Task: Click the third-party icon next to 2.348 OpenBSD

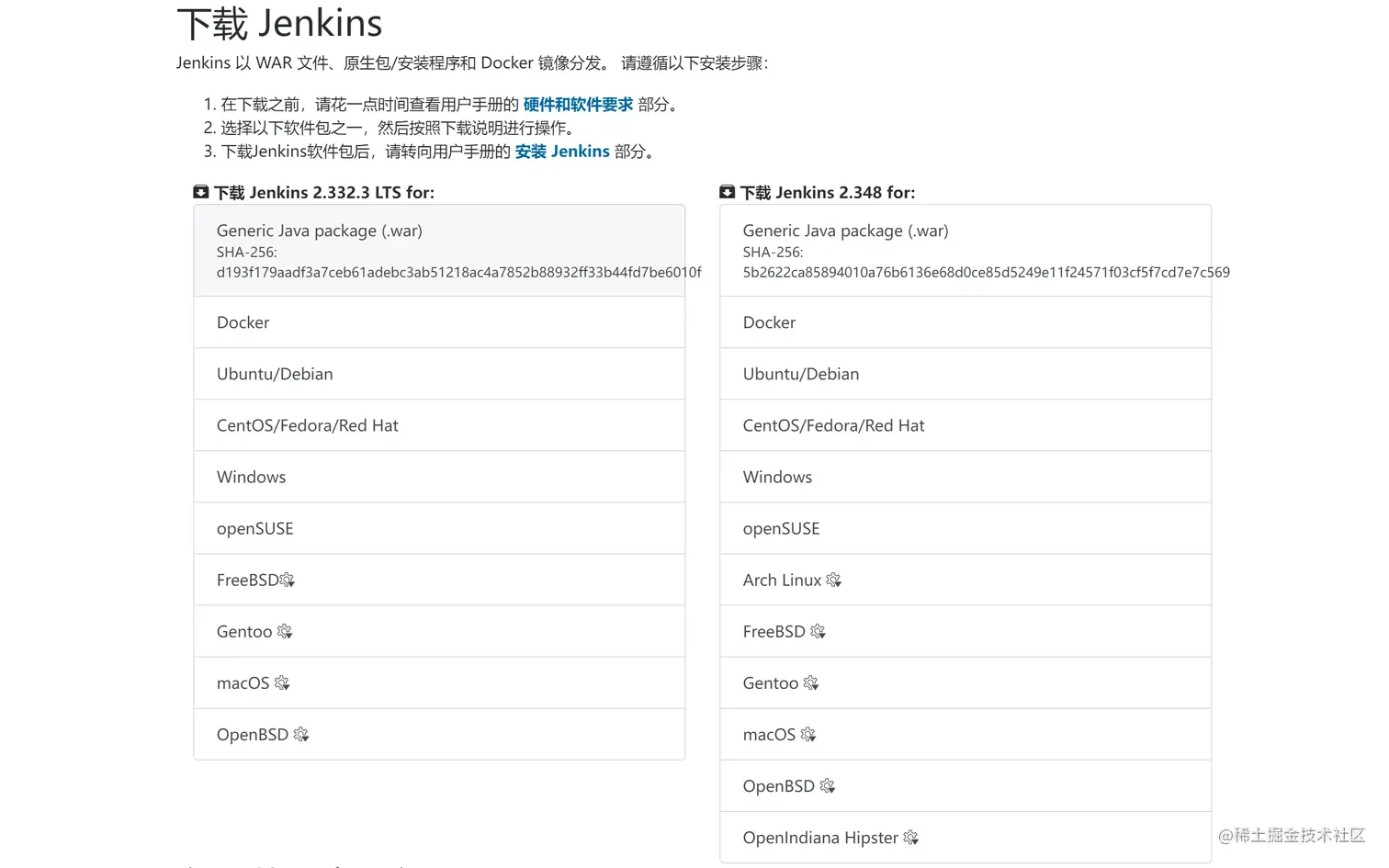Action: (828, 785)
